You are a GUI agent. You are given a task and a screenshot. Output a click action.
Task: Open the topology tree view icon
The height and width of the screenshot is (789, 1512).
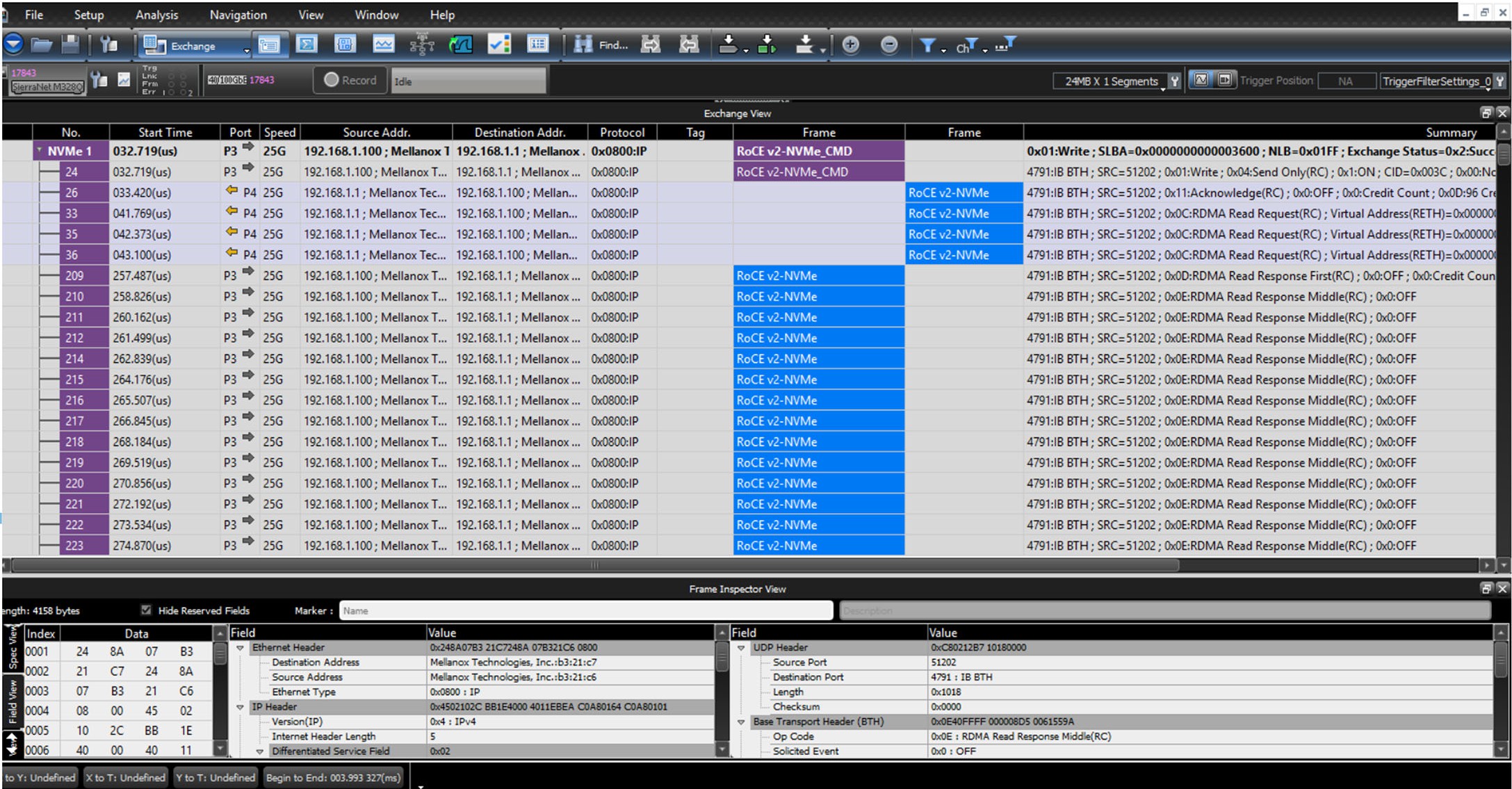pyautogui.click(x=421, y=45)
